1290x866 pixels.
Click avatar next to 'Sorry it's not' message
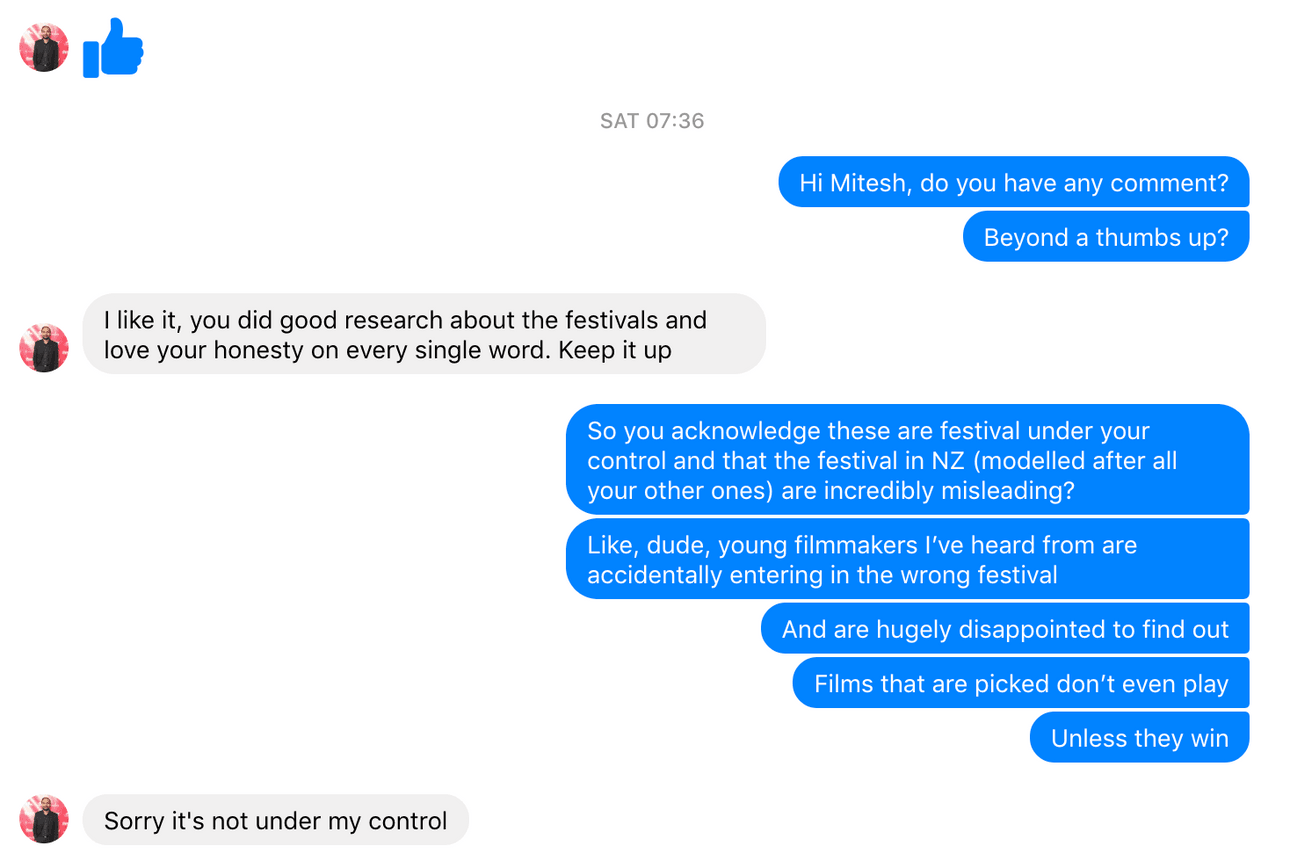click(44, 819)
